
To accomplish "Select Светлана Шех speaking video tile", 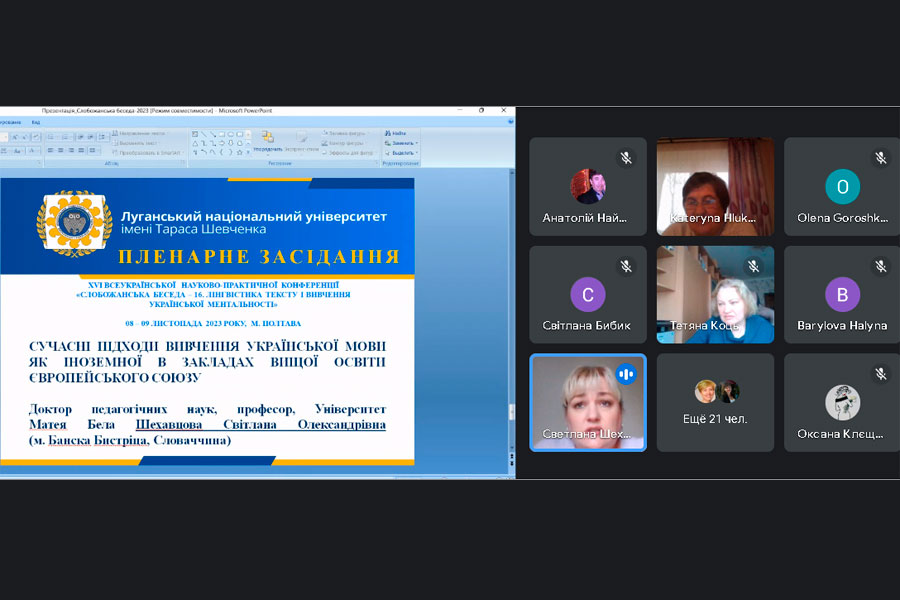I will point(588,402).
